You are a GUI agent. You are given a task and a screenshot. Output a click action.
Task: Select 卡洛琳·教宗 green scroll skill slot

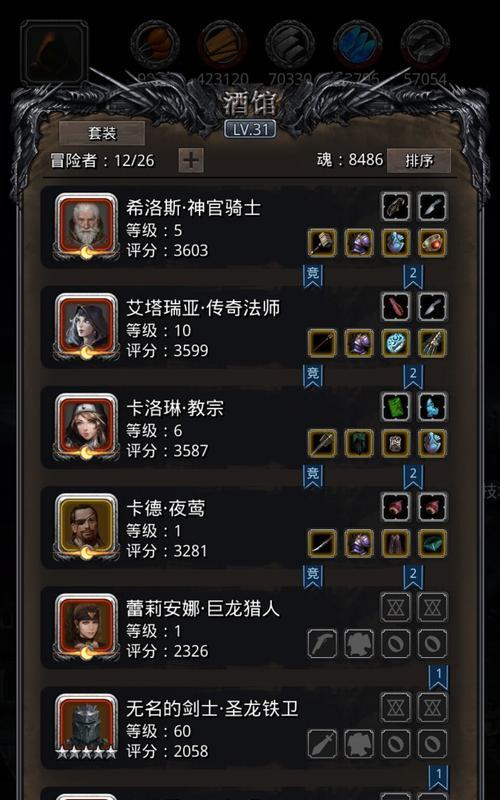[396, 407]
